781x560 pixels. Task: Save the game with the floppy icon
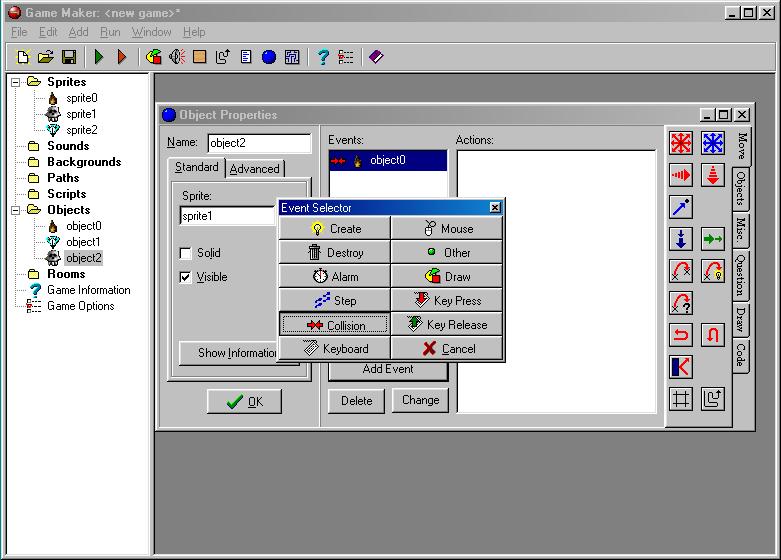pos(69,57)
